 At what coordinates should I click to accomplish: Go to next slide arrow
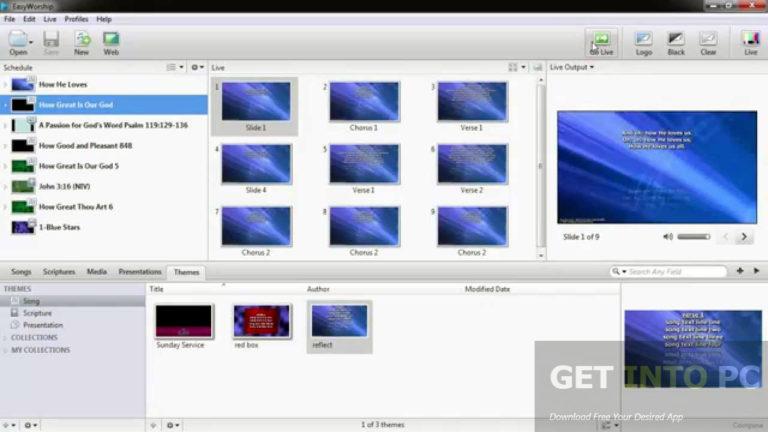coord(744,237)
